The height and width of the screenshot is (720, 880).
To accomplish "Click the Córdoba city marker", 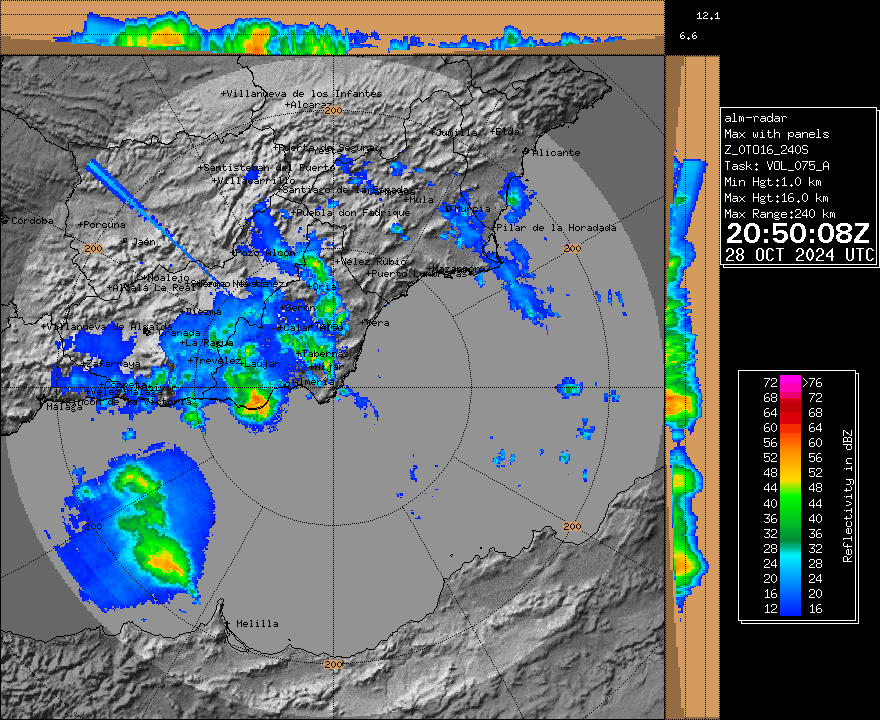I will click(5, 220).
